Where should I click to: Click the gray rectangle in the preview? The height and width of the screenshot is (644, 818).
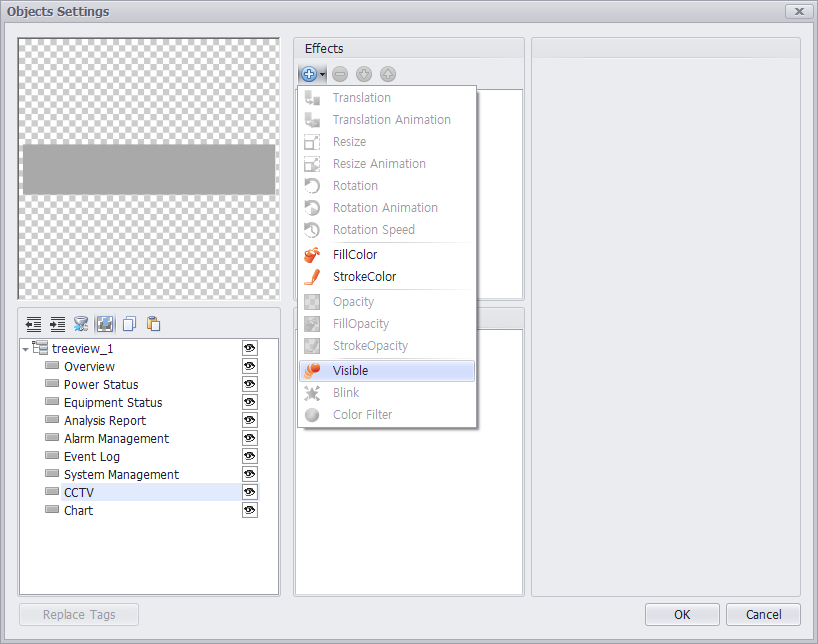tap(149, 169)
